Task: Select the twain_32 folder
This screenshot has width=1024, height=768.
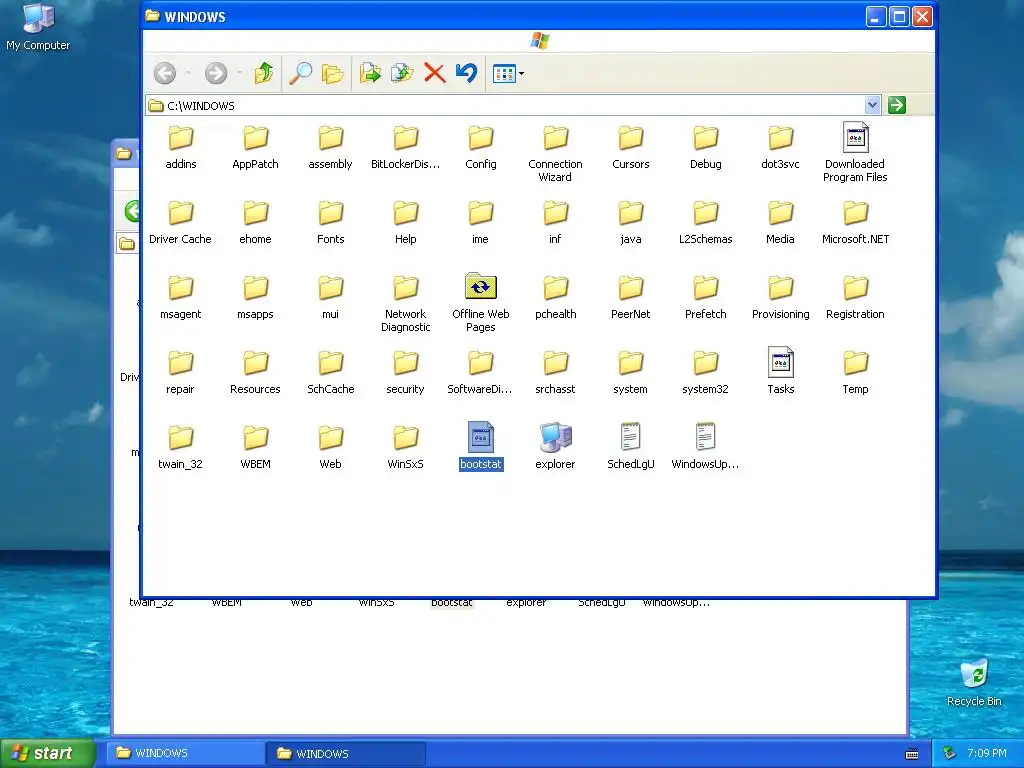Action: tap(180, 447)
